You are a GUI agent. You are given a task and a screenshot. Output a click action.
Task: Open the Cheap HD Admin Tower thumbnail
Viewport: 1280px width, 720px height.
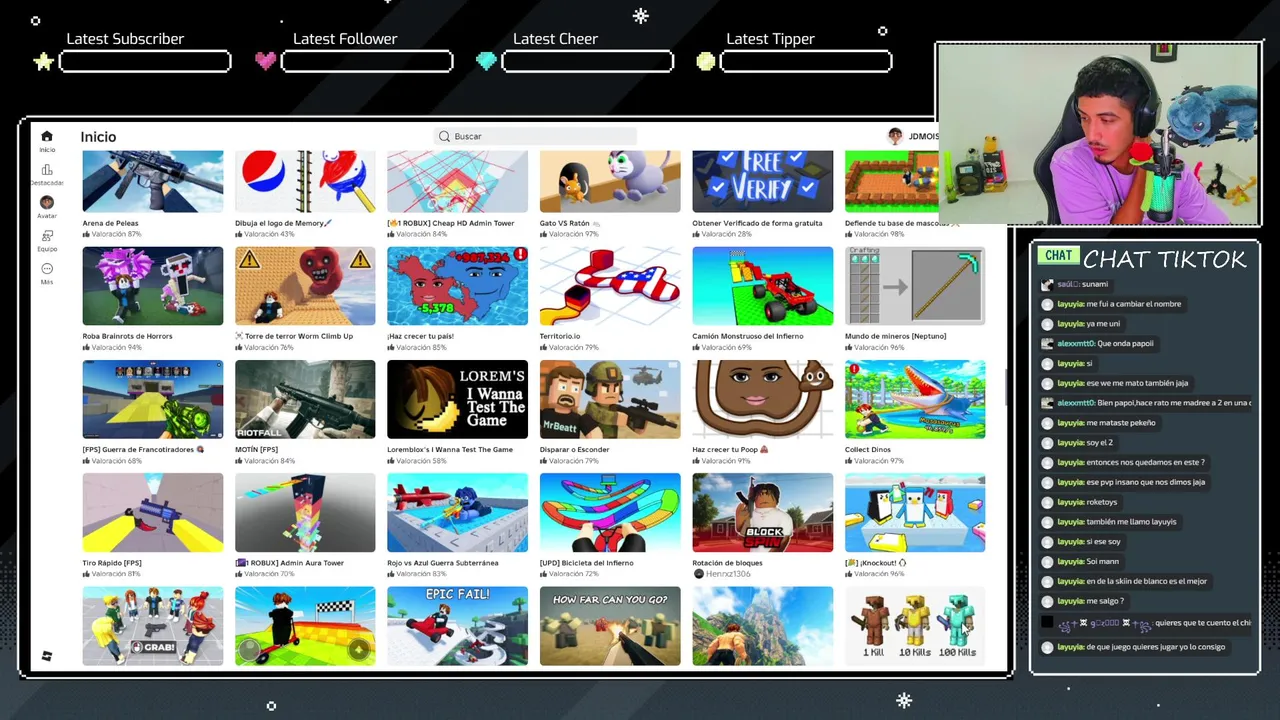tap(457, 181)
